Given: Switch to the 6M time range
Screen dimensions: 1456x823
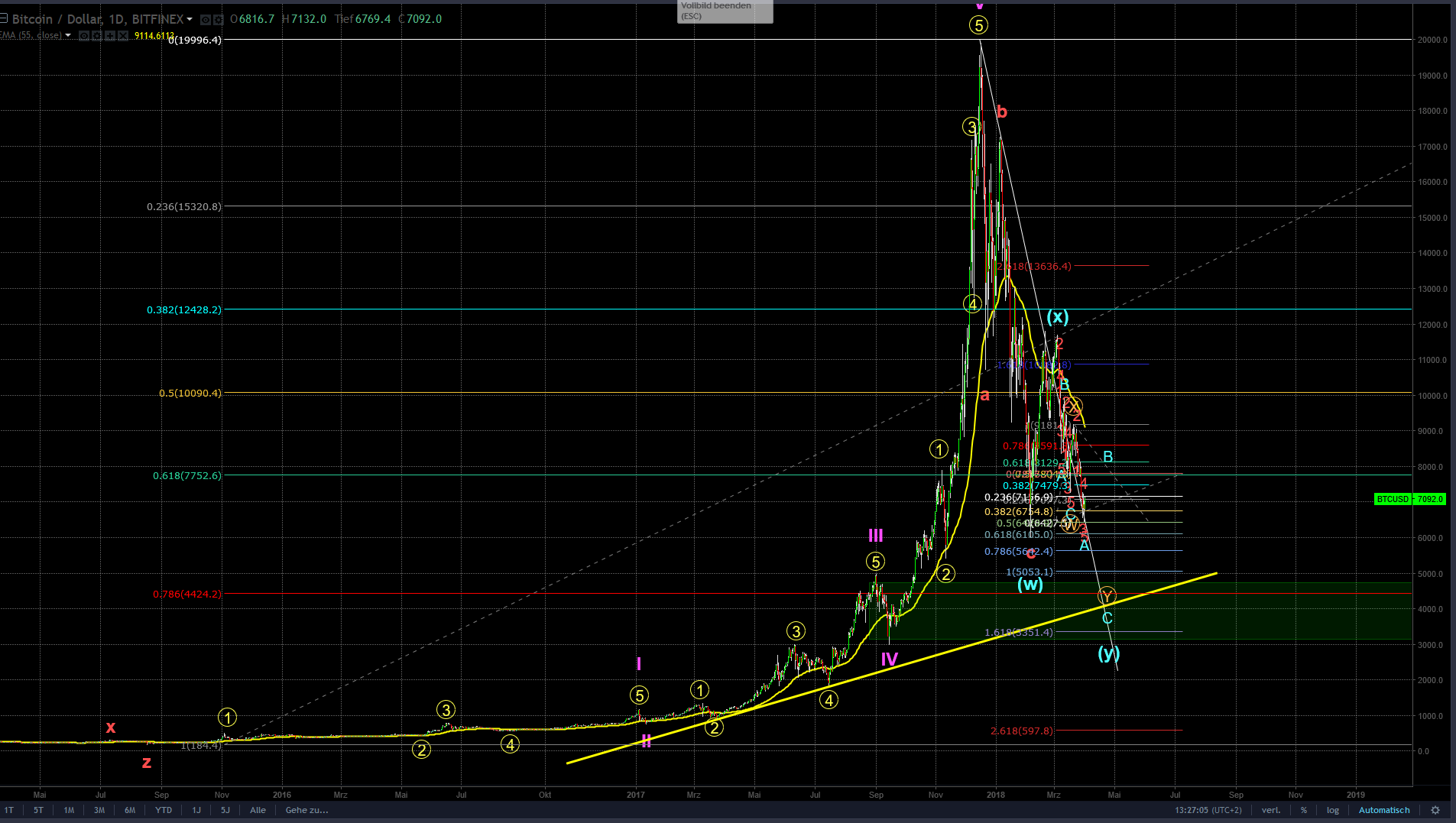Looking at the screenshot, I should coord(130,810).
